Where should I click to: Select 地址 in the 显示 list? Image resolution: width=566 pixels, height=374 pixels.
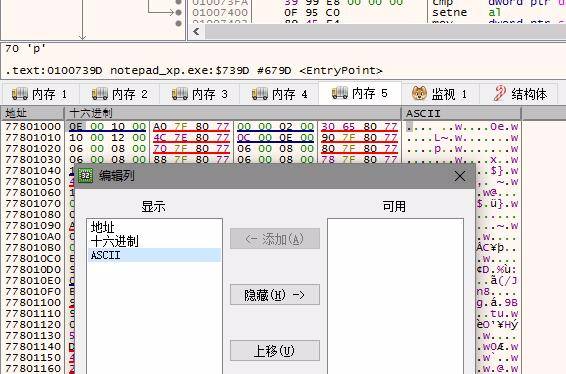tap(154, 227)
